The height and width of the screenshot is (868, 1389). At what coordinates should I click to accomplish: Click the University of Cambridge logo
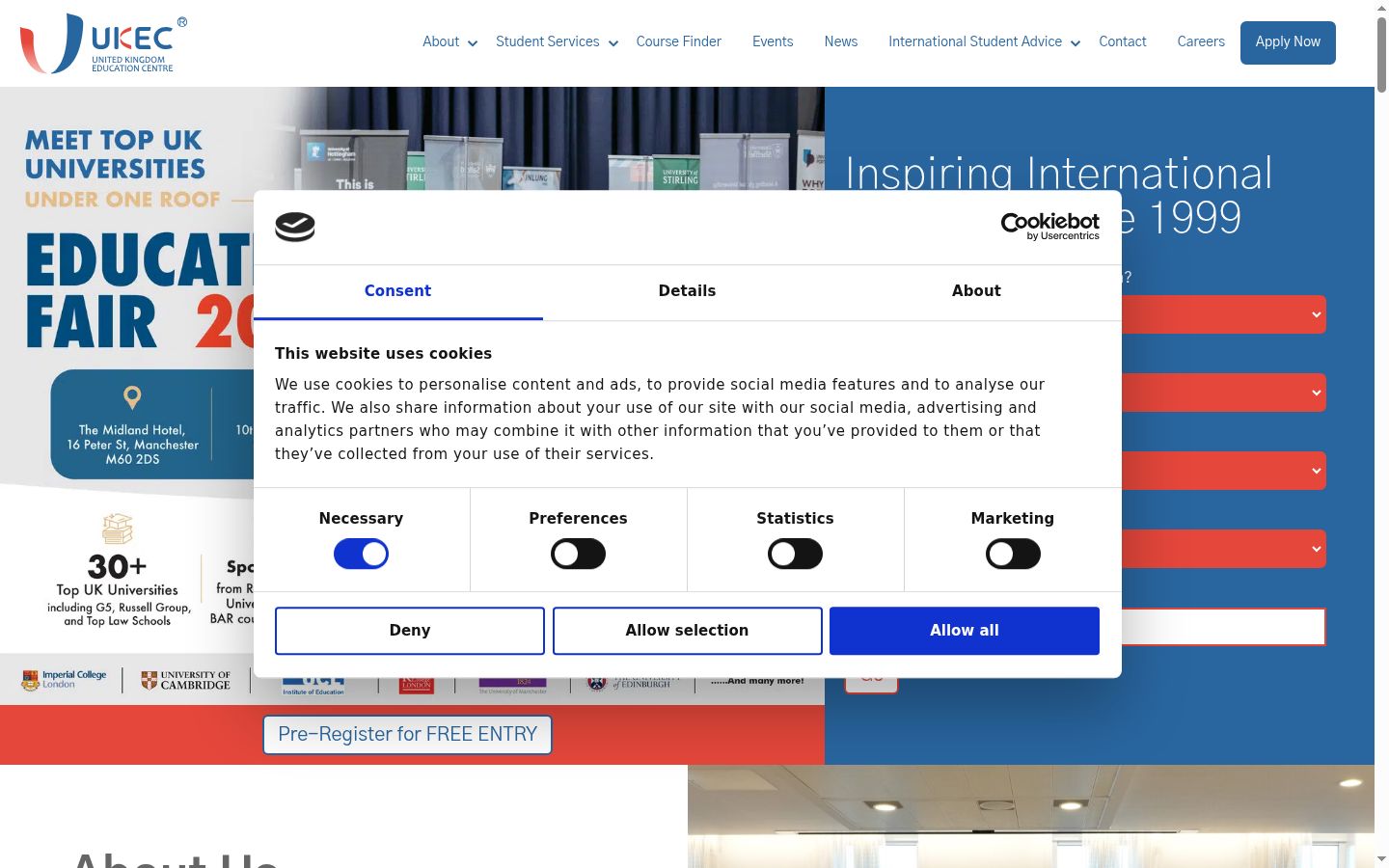tap(186, 680)
